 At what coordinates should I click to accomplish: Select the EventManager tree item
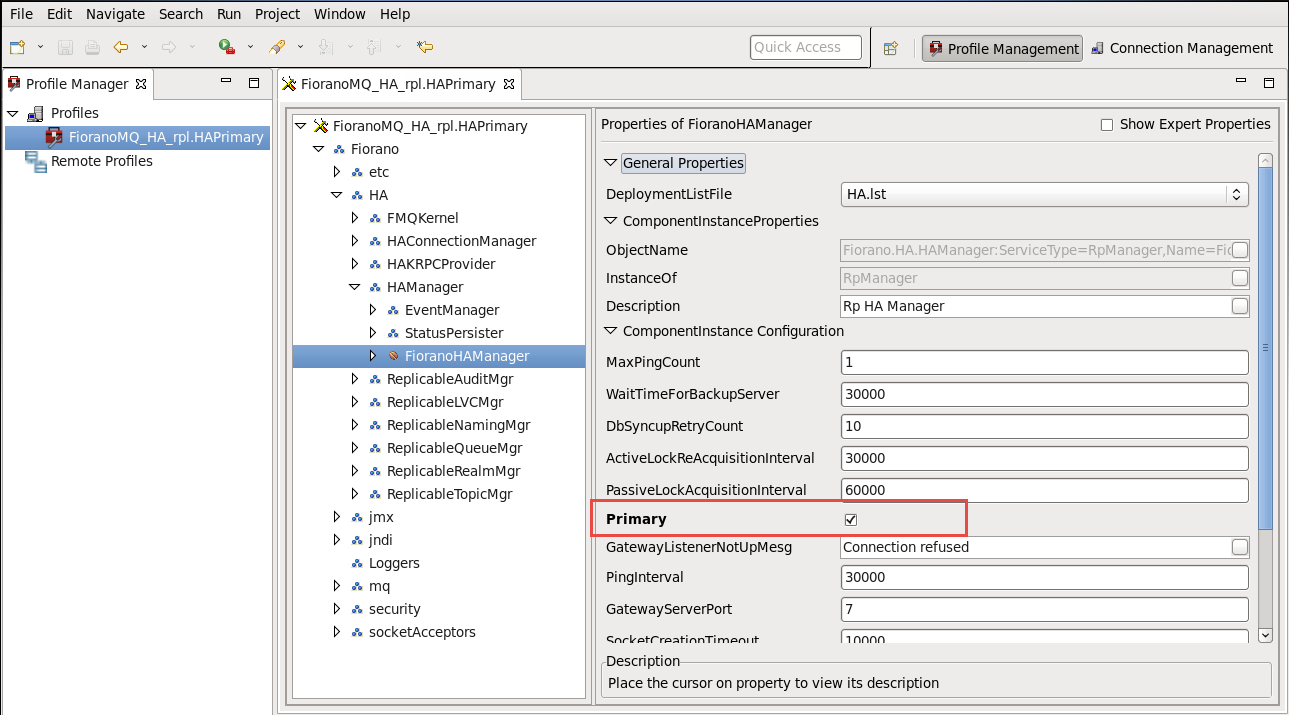tap(452, 310)
